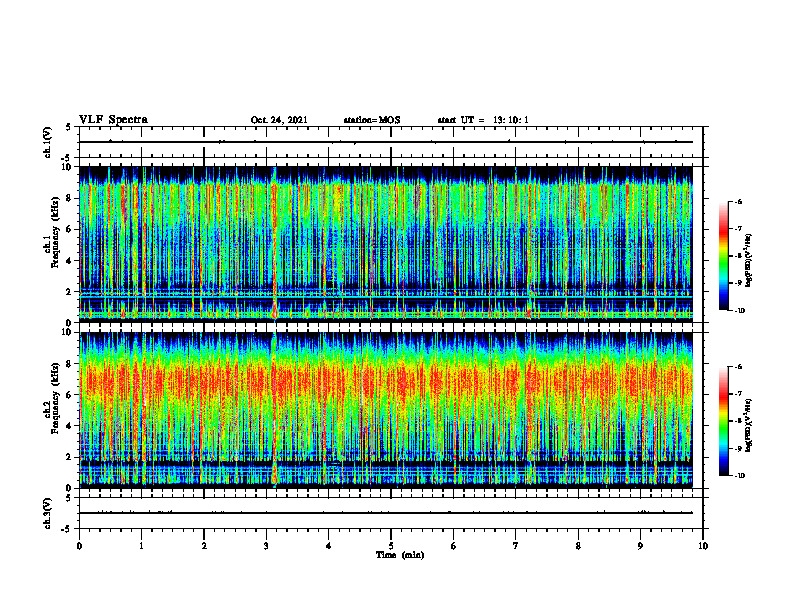Click the '10' tick on the time axis
The image size is (792, 612).
pos(703,546)
